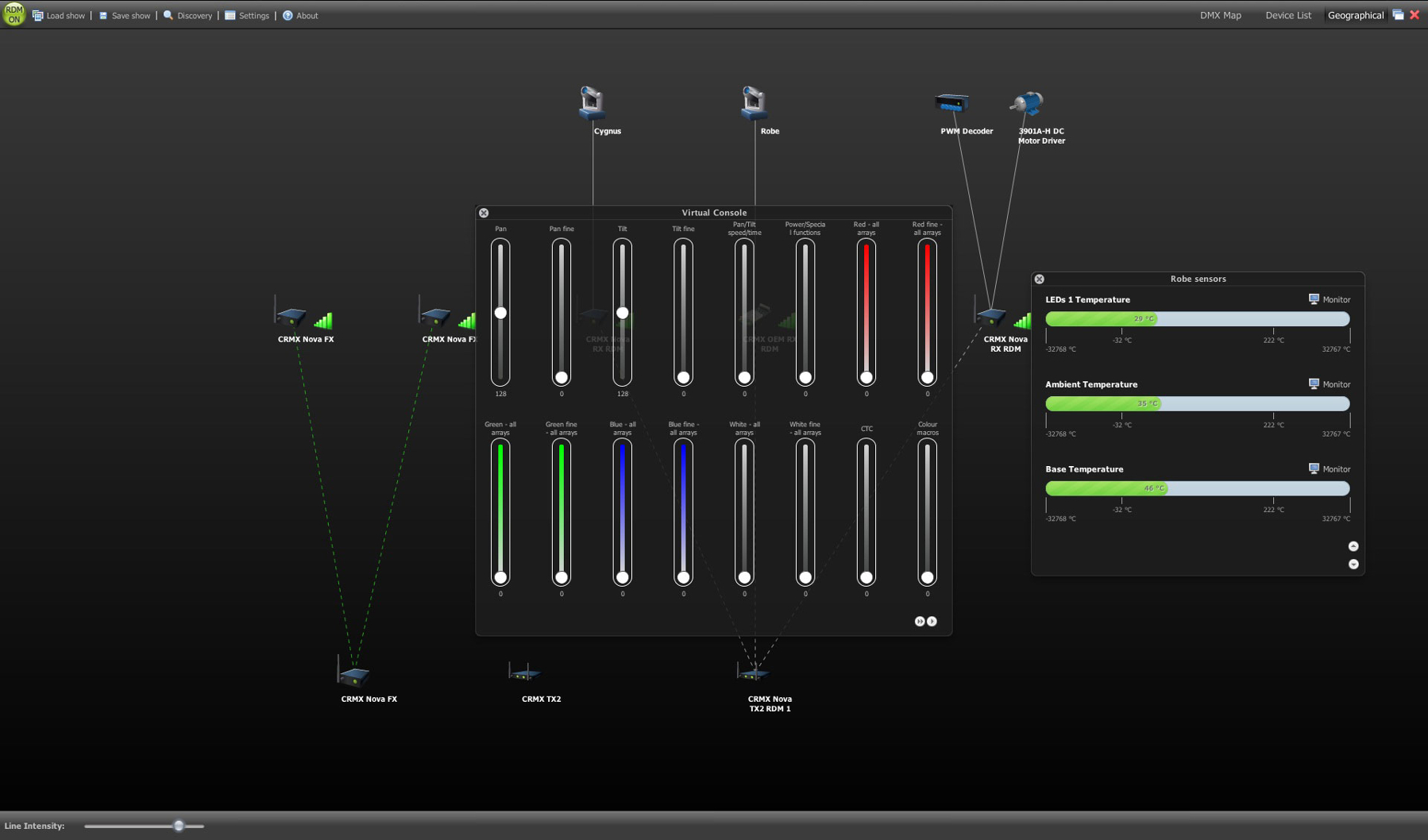Click the Red - all arrays slider handle
The height and width of the screenshot is (840, 1428).
click(866, 378)
